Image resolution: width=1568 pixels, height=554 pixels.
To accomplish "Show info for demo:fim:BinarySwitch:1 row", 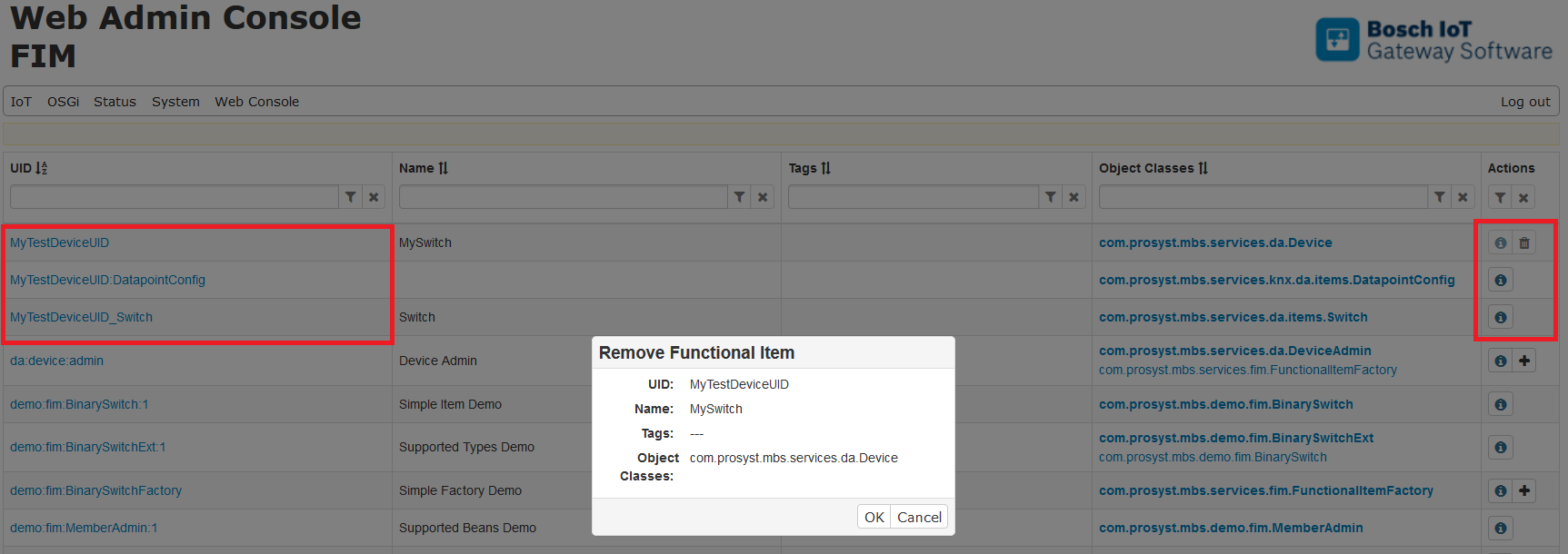I will [1500, 404].
